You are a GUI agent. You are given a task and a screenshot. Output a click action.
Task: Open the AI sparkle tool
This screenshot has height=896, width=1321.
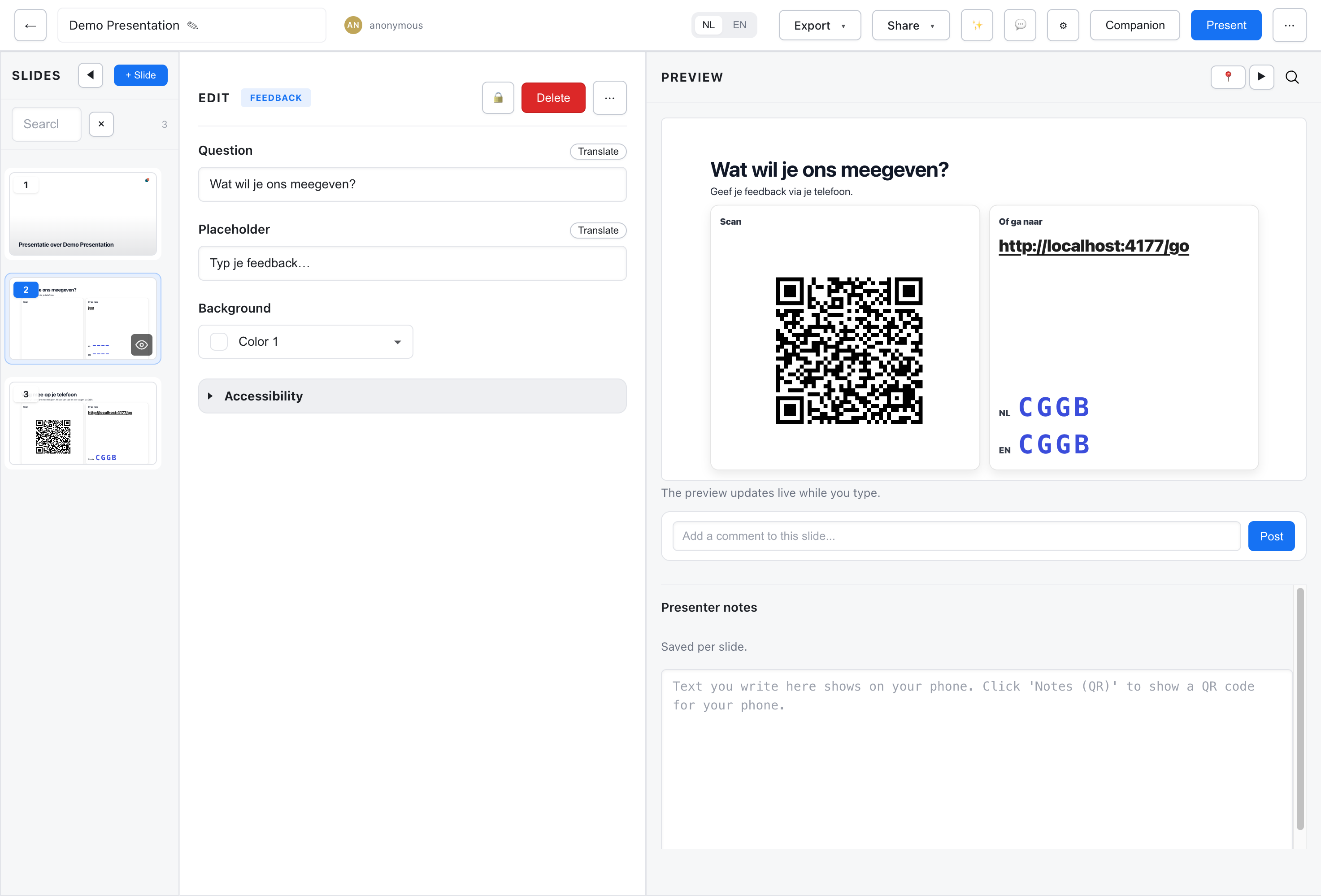[x=977, y=25]
